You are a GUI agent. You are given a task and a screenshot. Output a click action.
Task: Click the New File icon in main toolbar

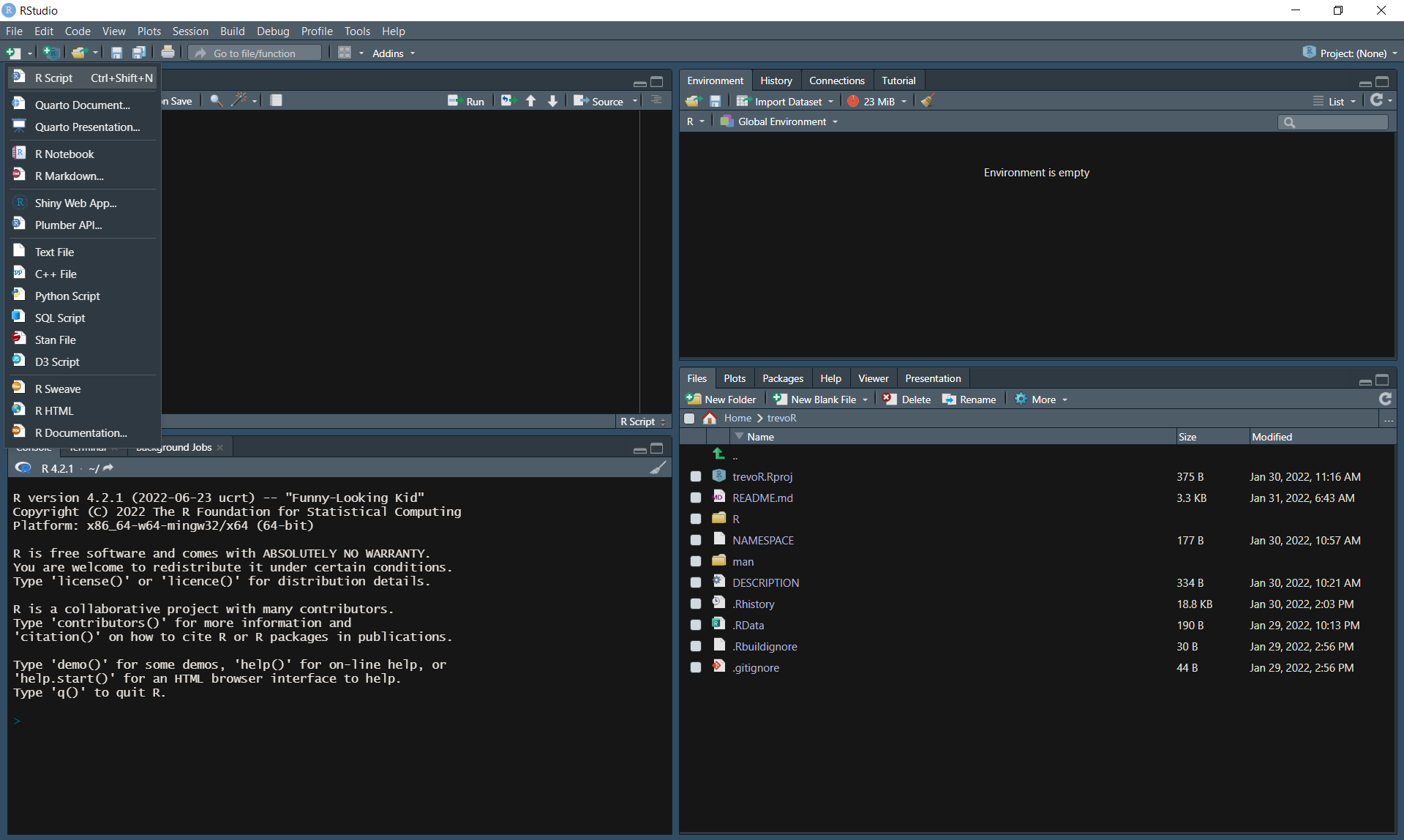pyautogui.click(x=14, y=53)
